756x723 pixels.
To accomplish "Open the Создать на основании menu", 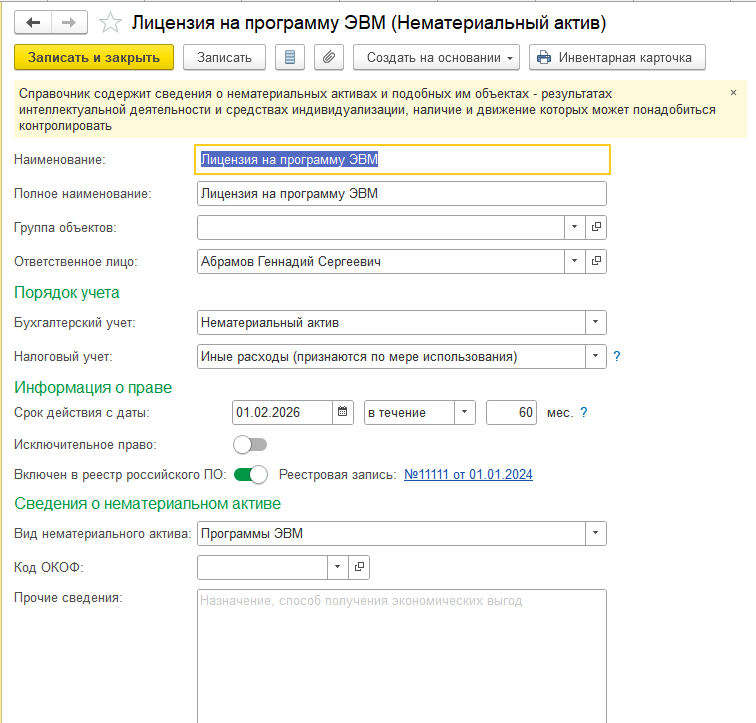I will [x=436, y=57].
